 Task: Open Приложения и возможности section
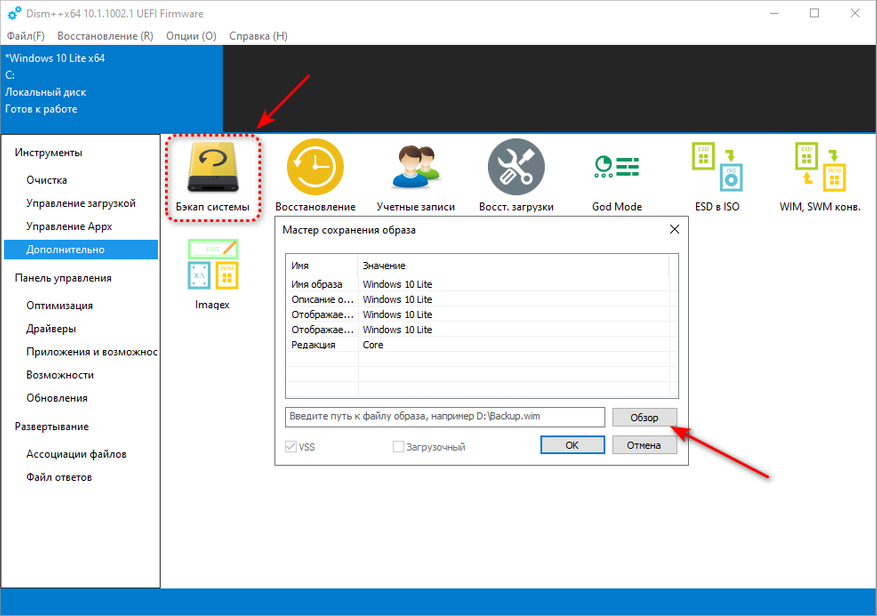(x=92, y=352)
